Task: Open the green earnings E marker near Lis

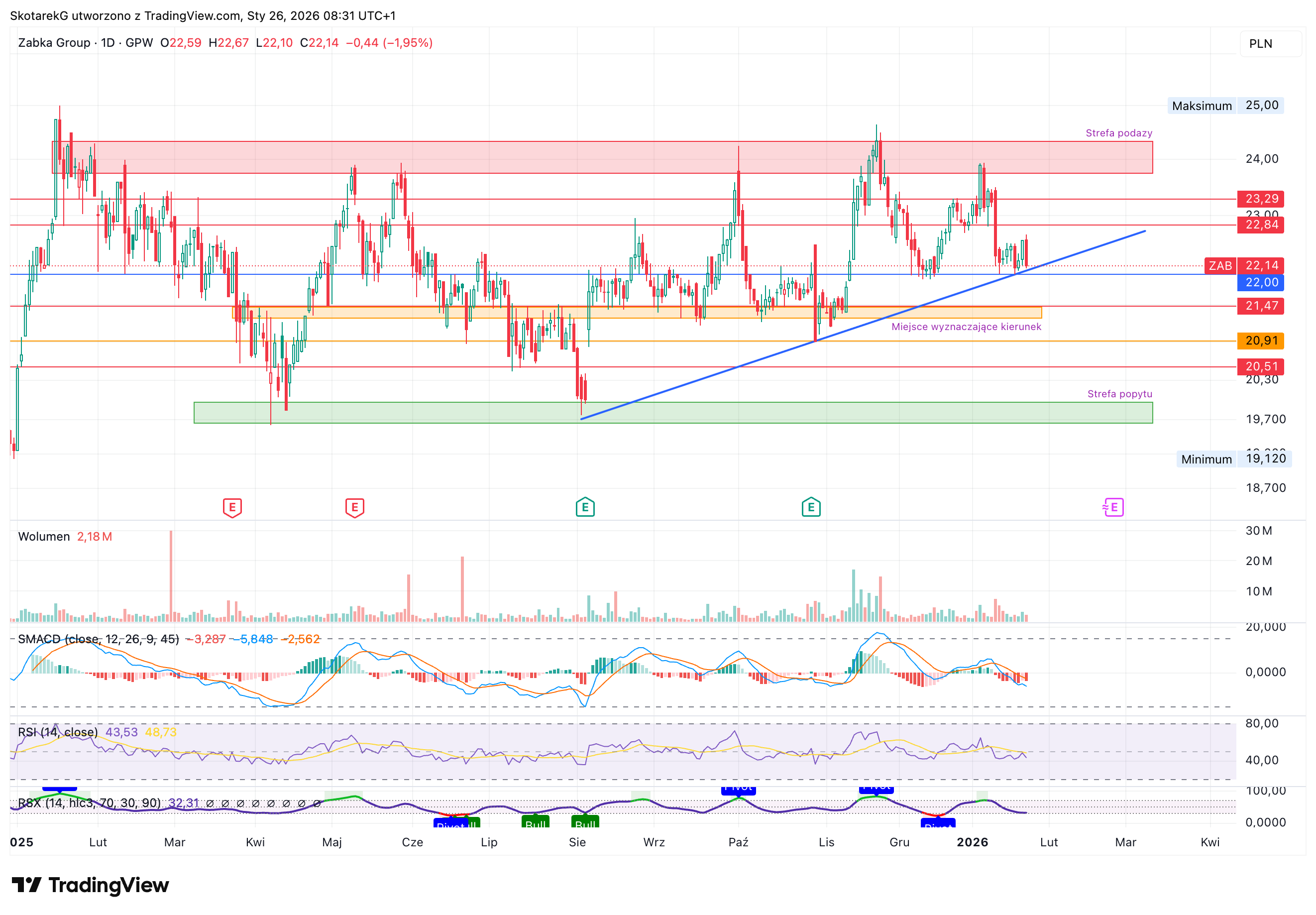Action: (811, 507)
